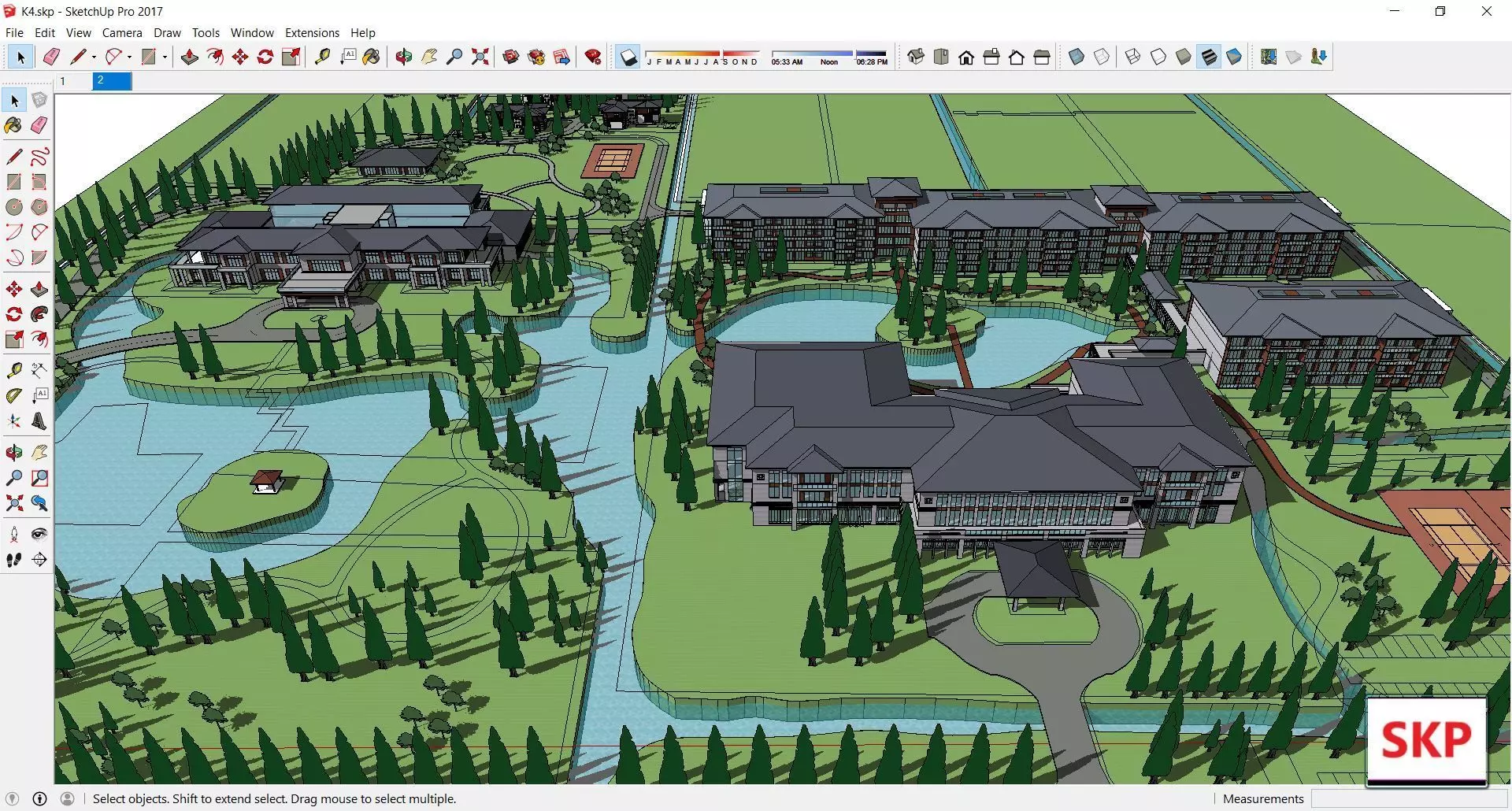Switch to the Front view house icon
The width and height of the screenshot is (1512, 811).
coord(966,57)
